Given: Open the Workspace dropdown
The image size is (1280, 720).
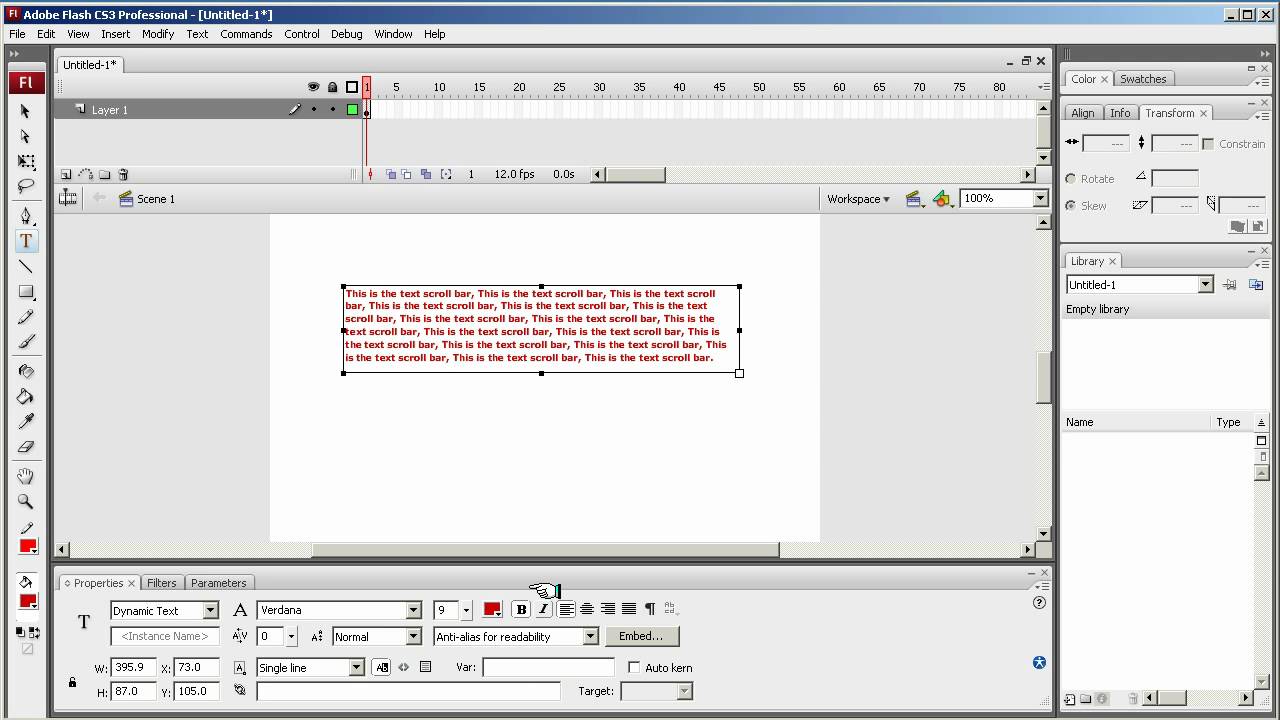Looking at the screenshot, I should (x=858, y=199).
